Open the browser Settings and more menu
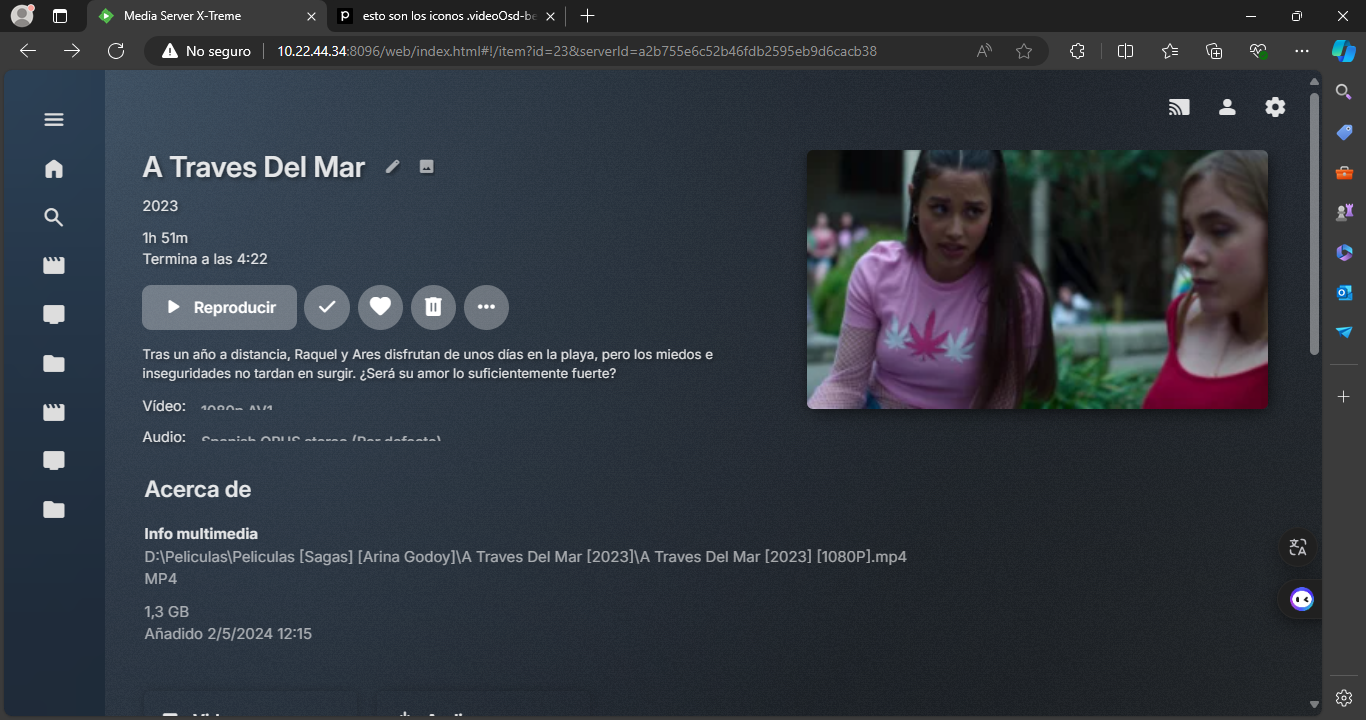 pyautogui.click(x=1301, y=51)
